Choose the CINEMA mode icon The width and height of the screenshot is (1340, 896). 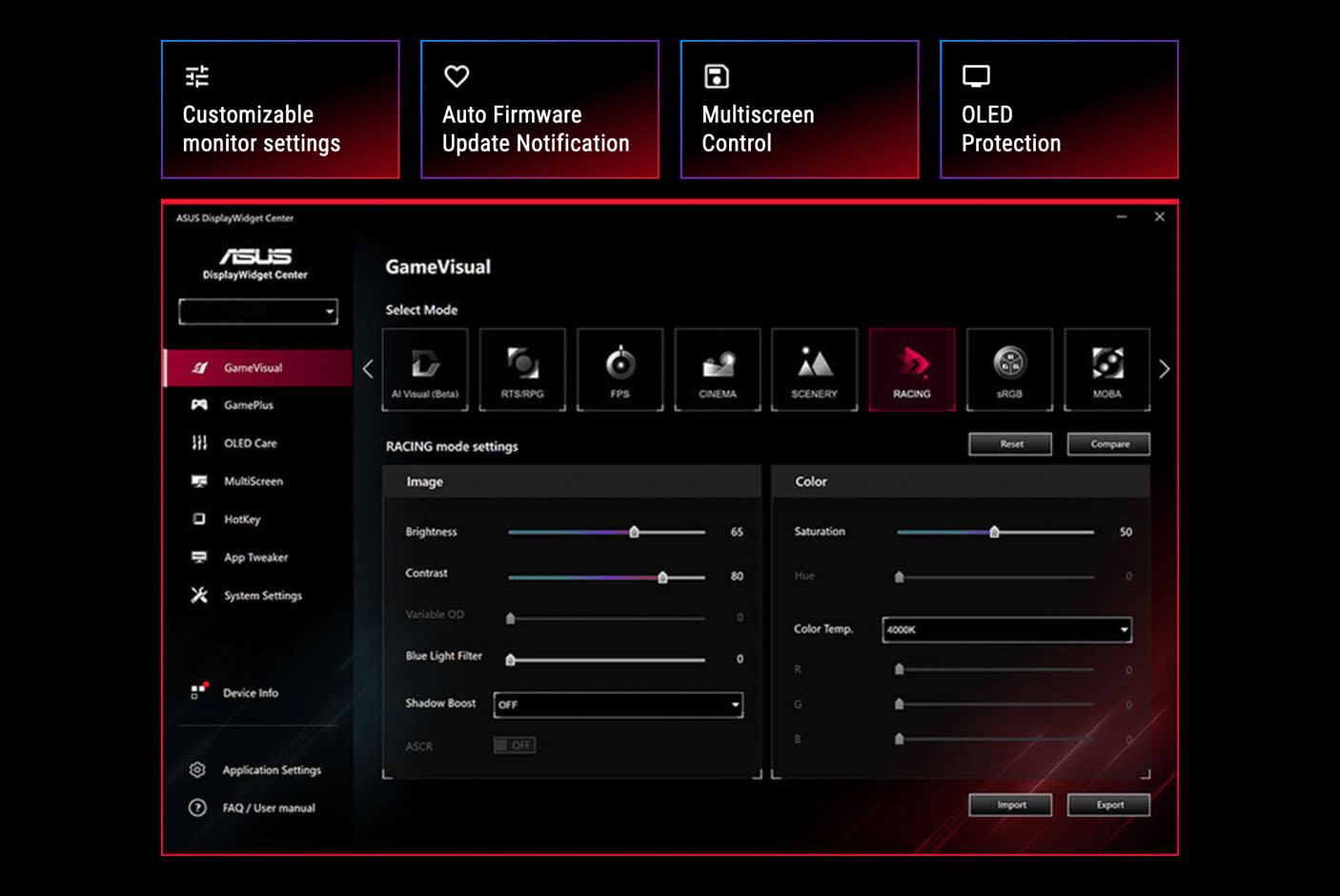pos(717,369)
